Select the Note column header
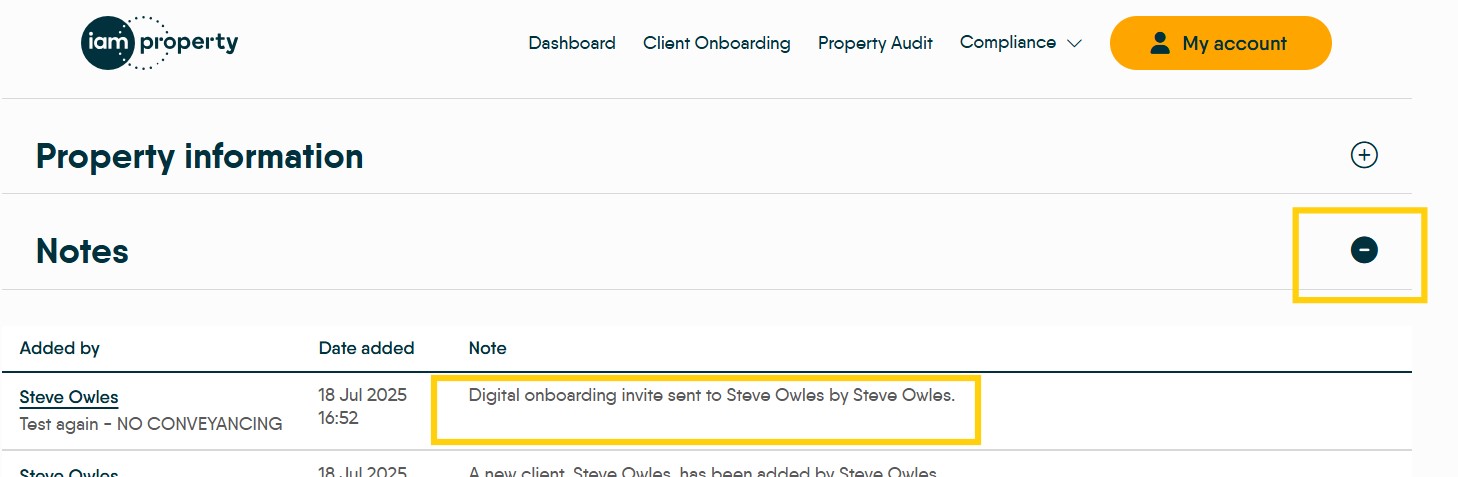Screen dimensions: 1458x477 [487, 348]
